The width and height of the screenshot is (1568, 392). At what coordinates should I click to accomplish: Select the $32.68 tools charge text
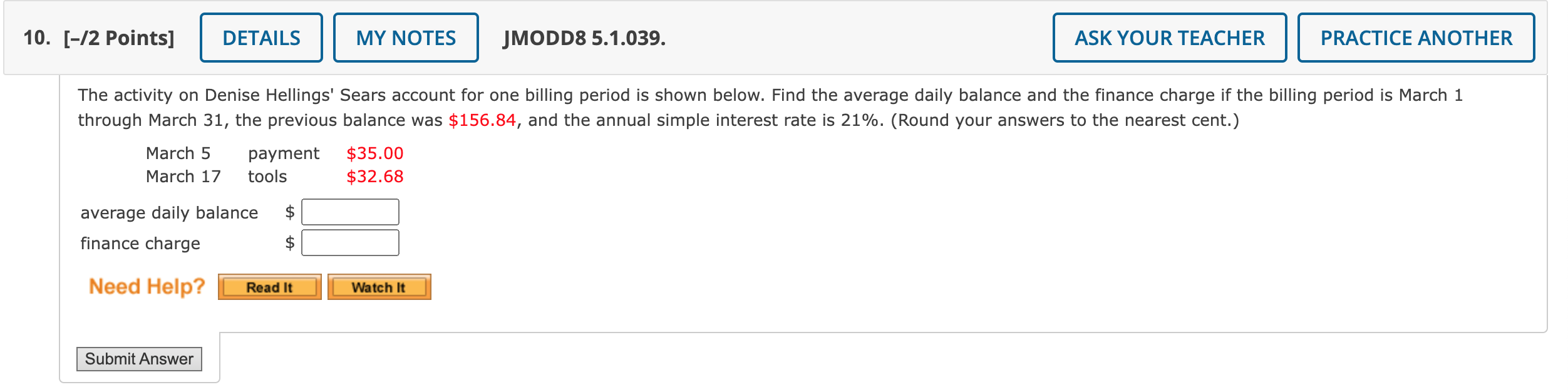376,176
